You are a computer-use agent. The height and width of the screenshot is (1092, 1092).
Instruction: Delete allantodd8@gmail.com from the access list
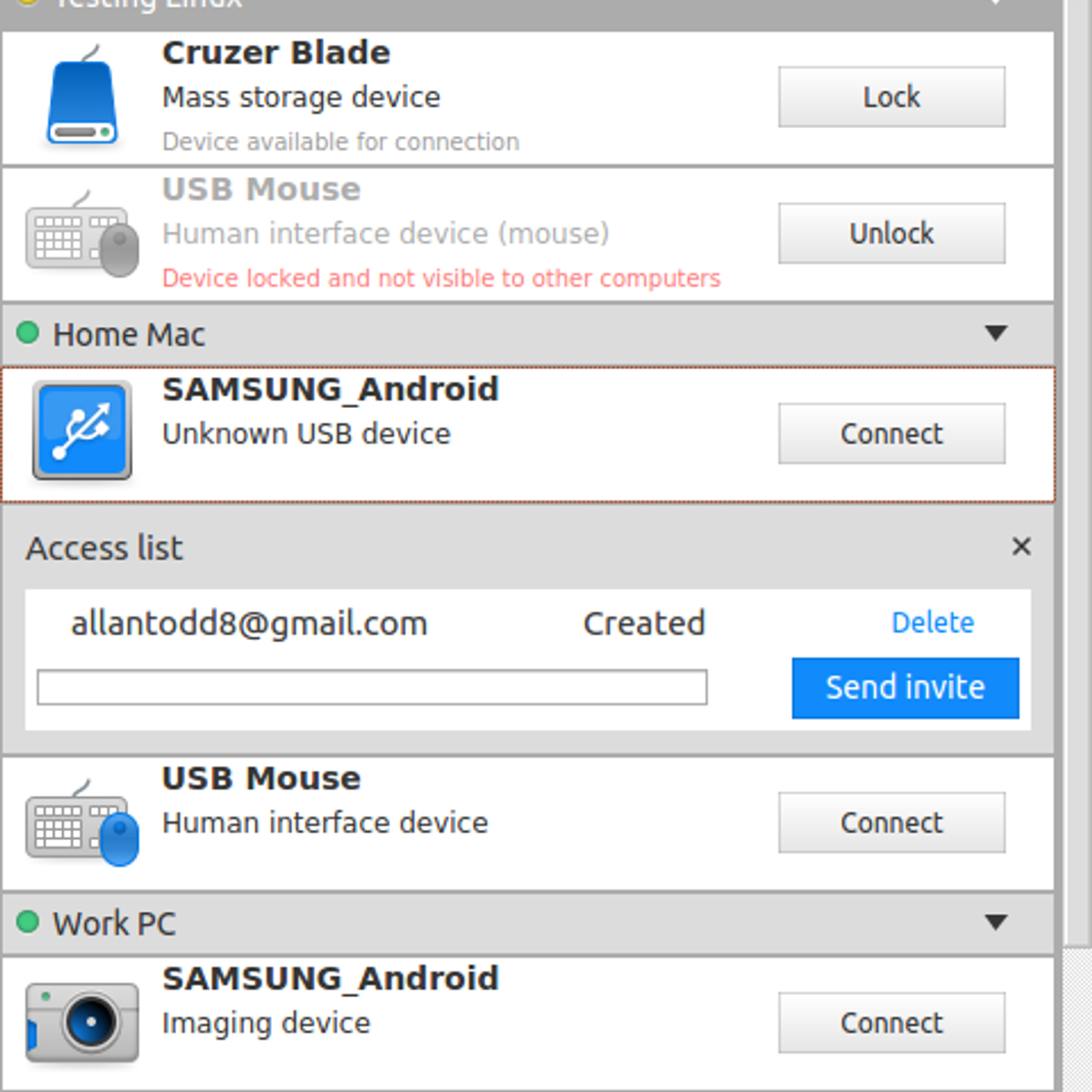pyautogui.click(x=932, y=622)
